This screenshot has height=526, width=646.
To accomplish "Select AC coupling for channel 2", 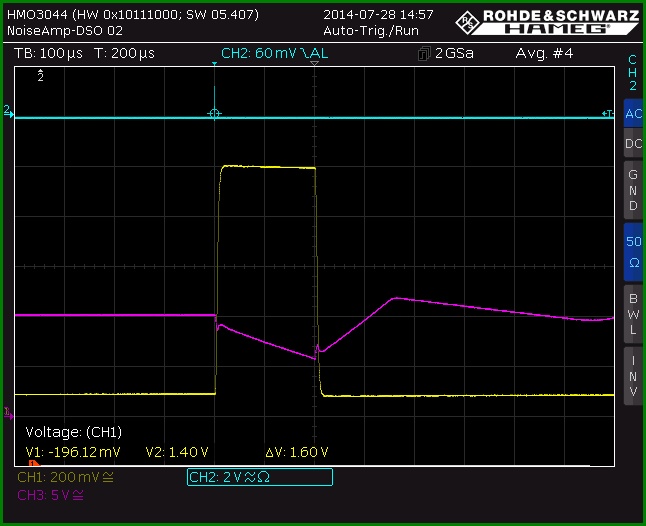I will [633, 113].
